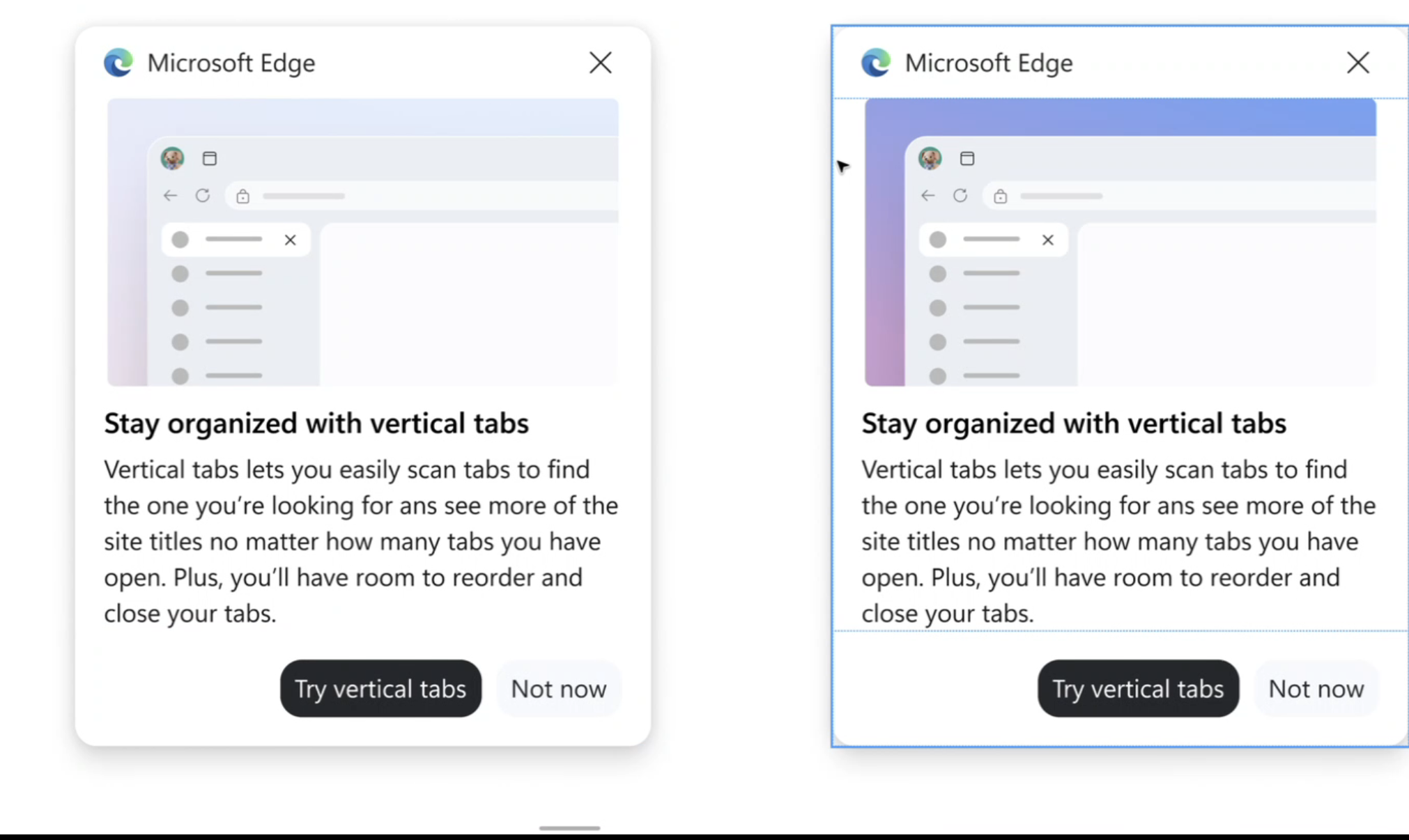Click profile avatar in right illustration
This screenshot has height=840, width=1409.
[x=930, y=158]
